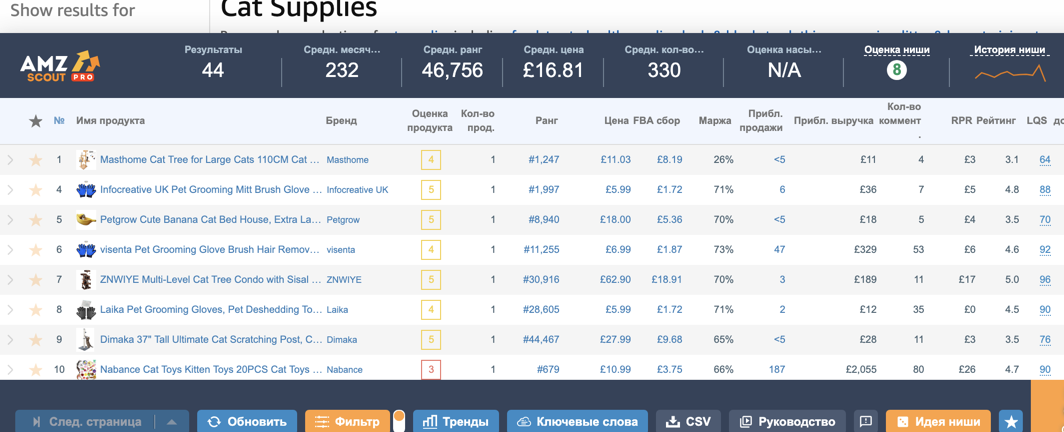Expand the visenta Grooming Glove row details
Screen dimensions: 1064x432
pyautogui.click(x=11, y=250)
